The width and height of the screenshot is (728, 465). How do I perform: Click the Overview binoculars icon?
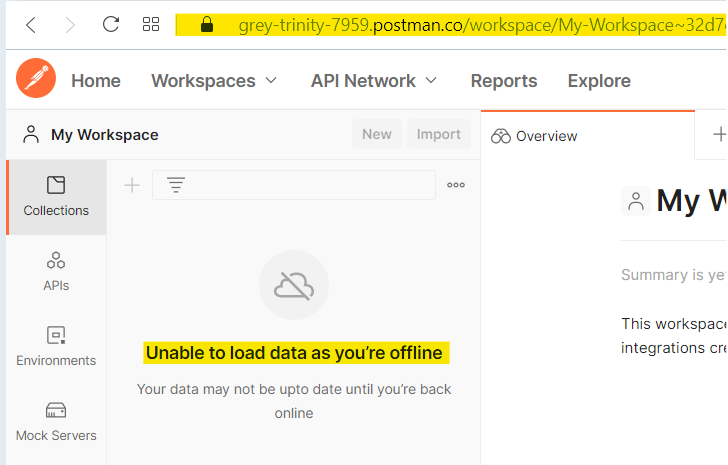pos(501,136)
